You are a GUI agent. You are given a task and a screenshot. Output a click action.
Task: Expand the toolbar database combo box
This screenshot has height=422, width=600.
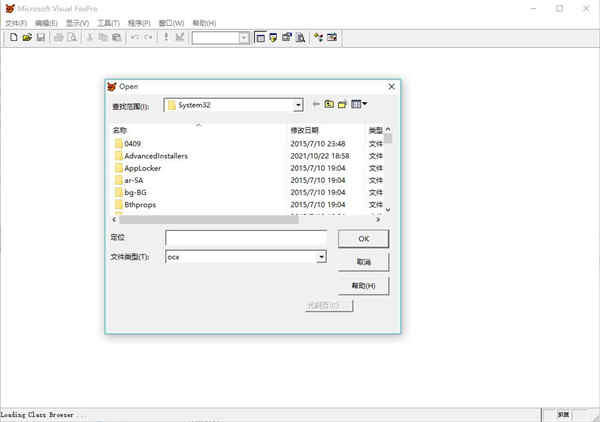pos(244,38)
